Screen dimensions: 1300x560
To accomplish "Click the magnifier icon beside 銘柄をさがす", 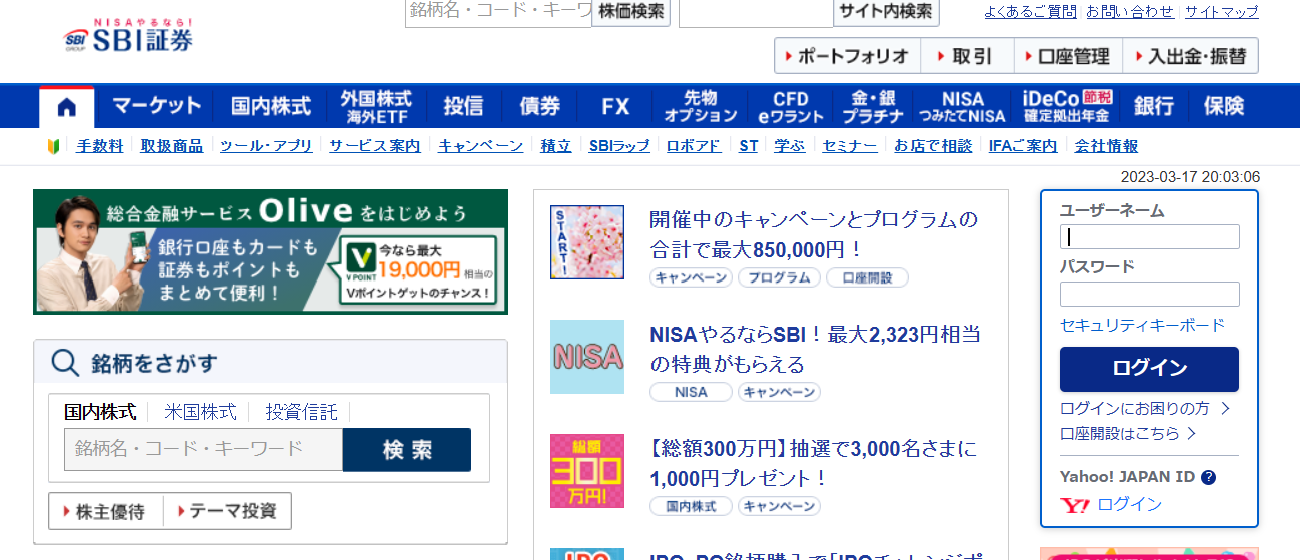I will coord(65,363).
